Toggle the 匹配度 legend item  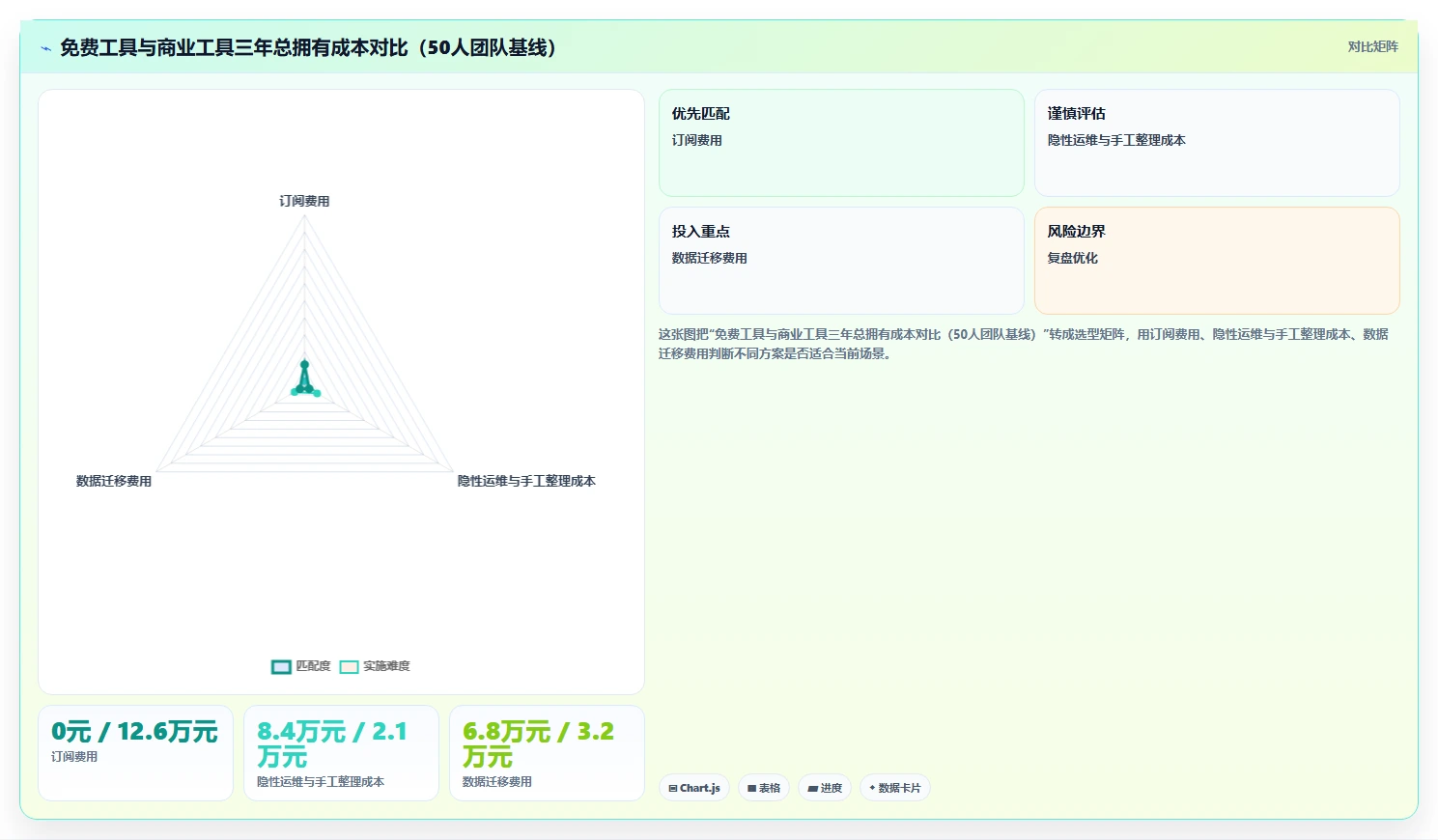coord(301,666)
